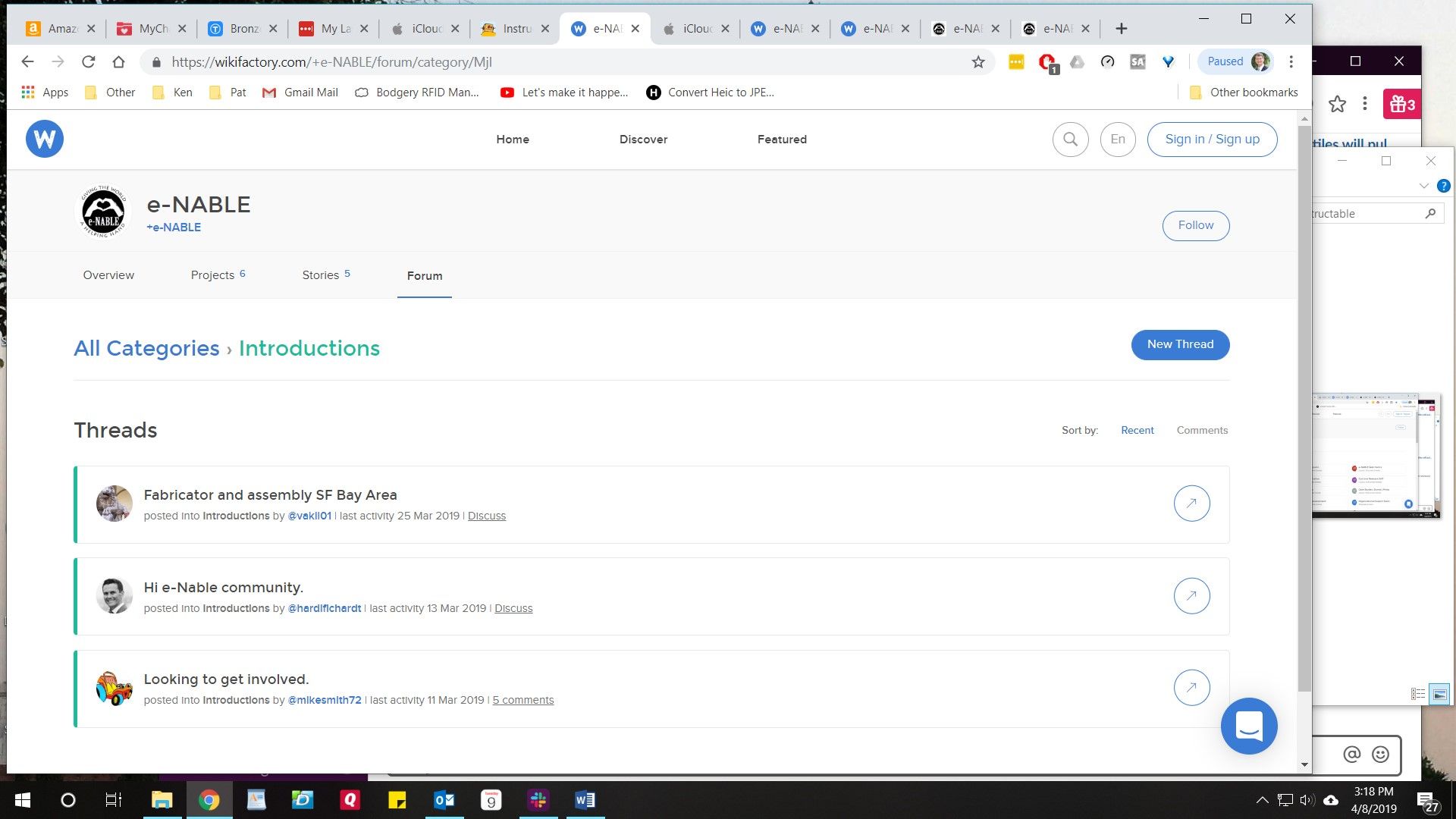Image resolution: width=1456 pixels, height=819 pixels.
Task: Click the browser reload icon
Action: [89, 62]
